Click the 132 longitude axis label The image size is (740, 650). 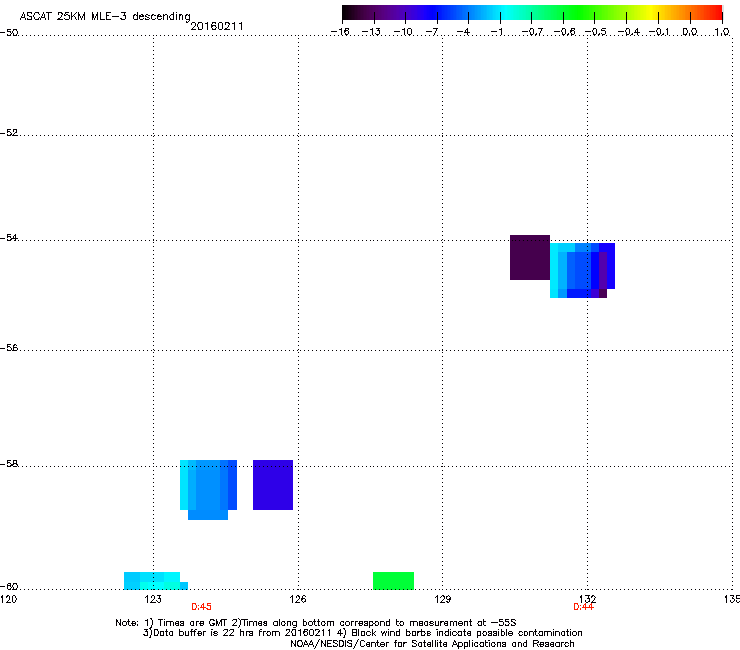click(588, 599)
